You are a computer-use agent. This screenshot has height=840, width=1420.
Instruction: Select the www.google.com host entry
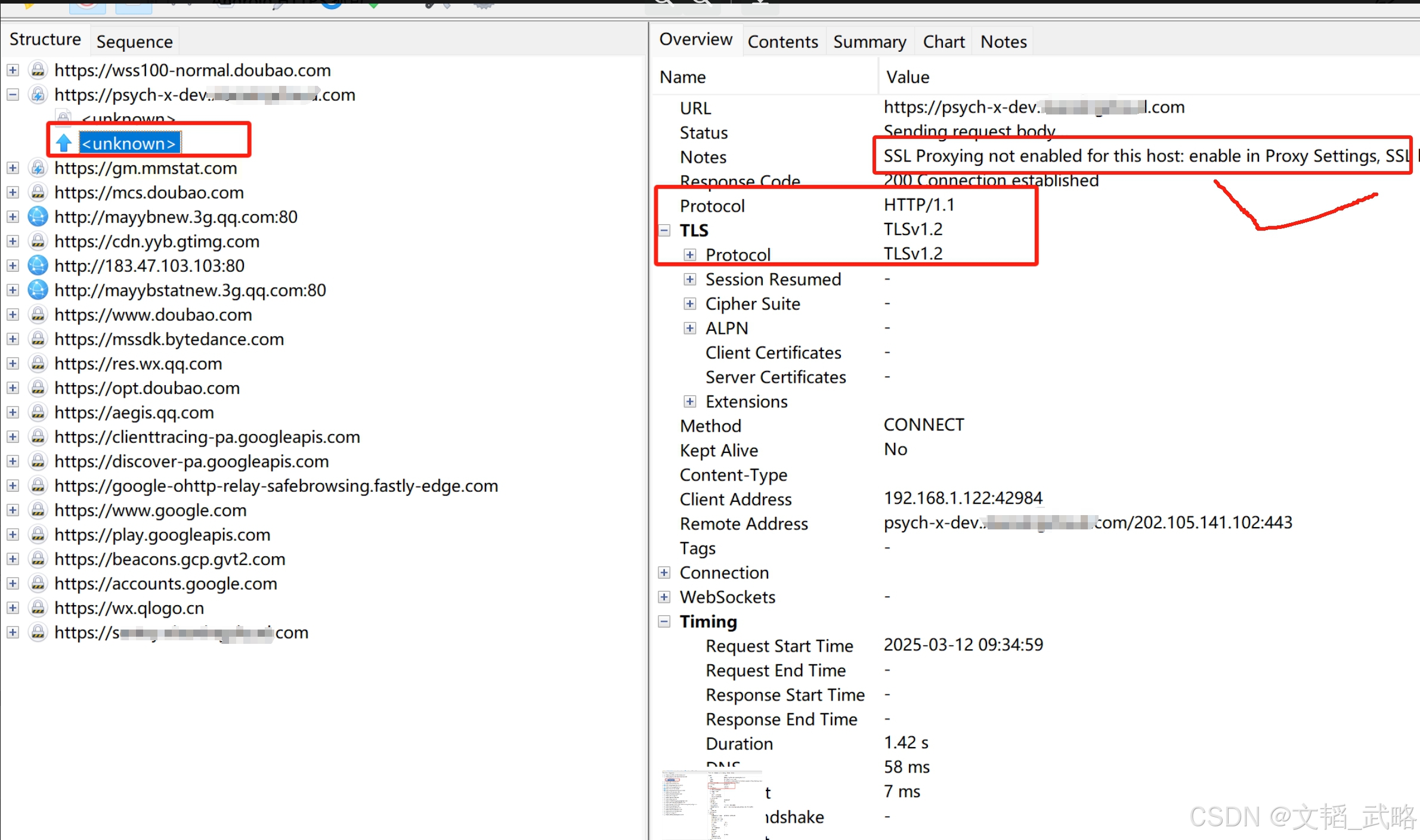[x=150, y=510]
